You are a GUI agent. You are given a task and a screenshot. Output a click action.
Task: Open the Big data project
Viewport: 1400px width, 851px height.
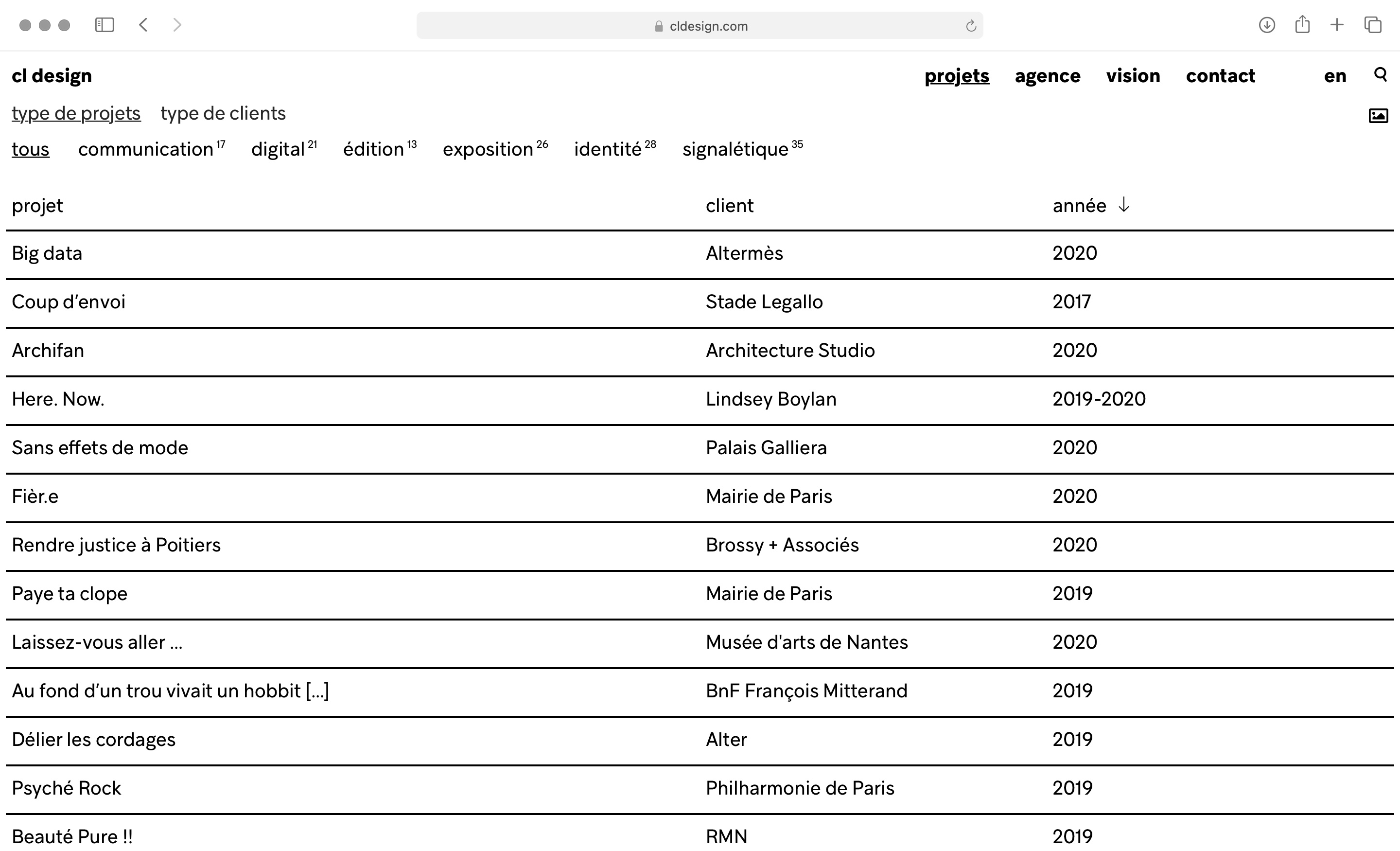pyautogui.click(x=47, y=253)
